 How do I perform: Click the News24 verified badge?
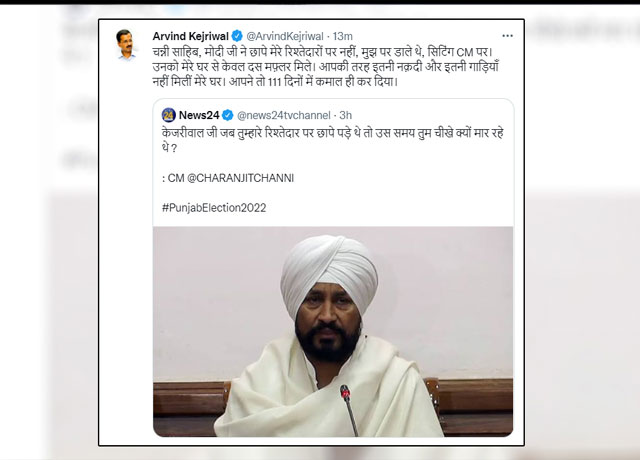tap(227, 116)
